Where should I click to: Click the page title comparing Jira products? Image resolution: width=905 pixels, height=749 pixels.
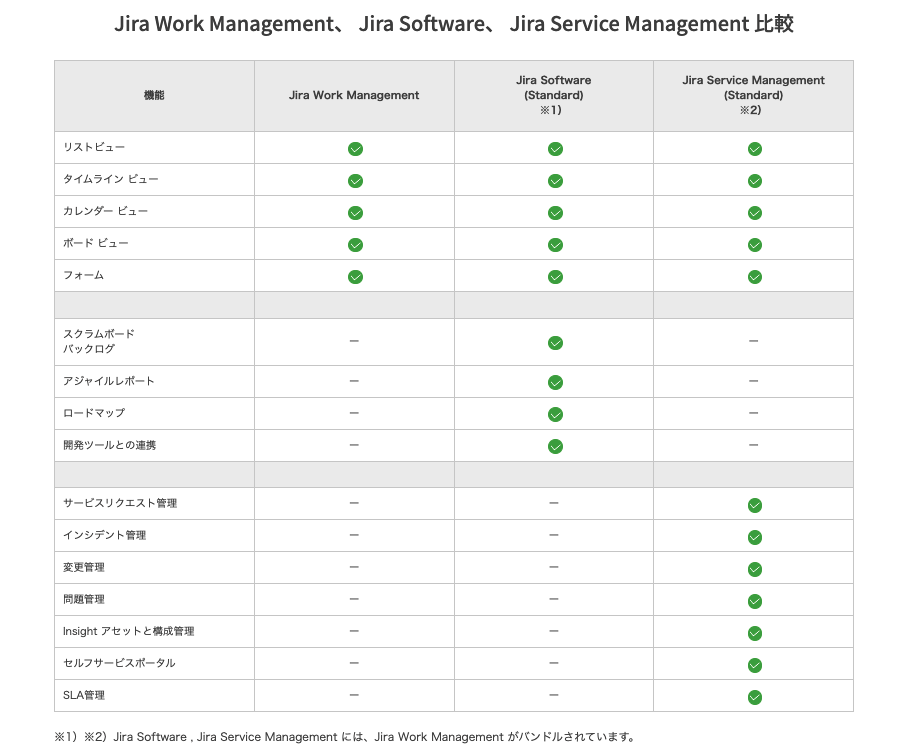point(453,24)
